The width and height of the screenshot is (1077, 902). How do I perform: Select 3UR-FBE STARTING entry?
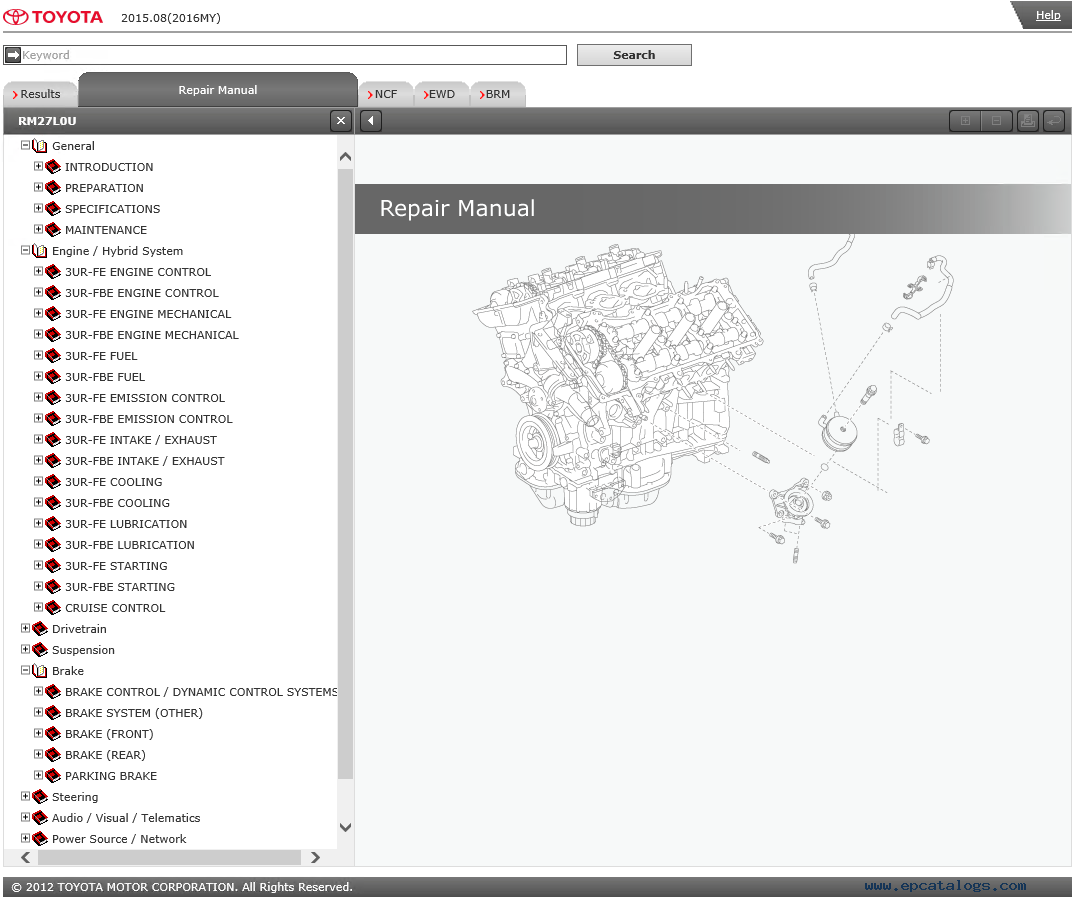[x=120, y=587]
